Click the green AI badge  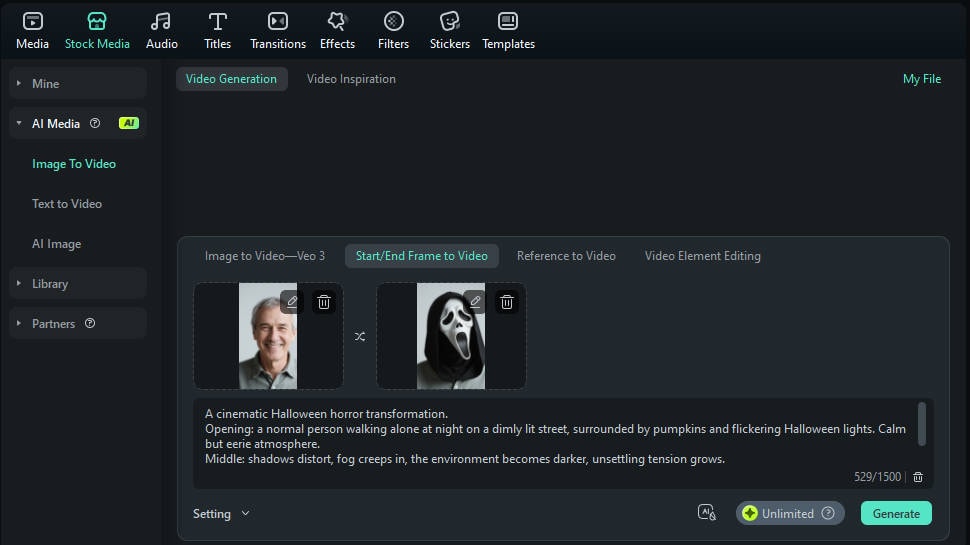(x=129, y=123)
